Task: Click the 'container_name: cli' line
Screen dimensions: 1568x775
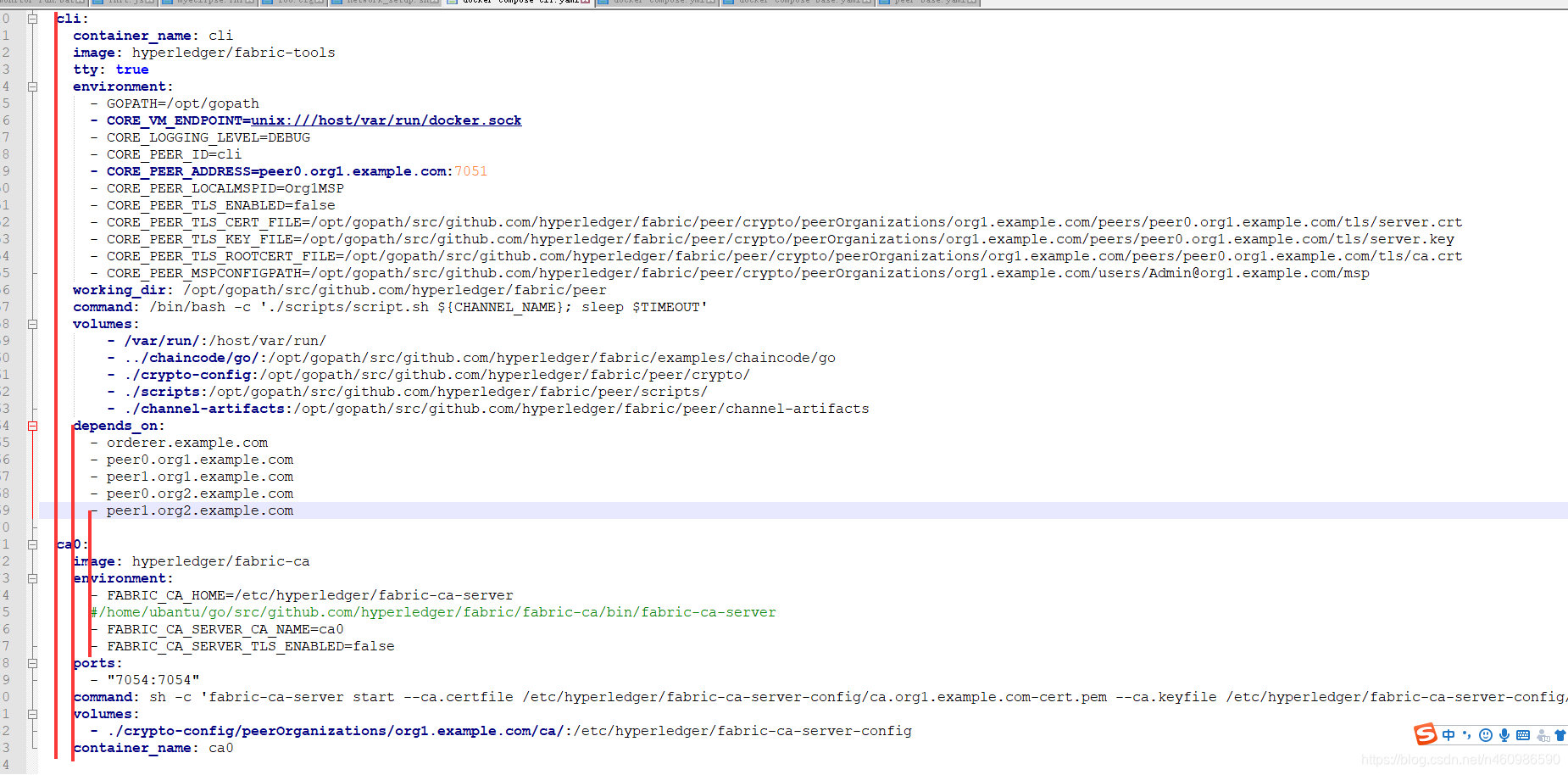Action: tap(153, 36)
